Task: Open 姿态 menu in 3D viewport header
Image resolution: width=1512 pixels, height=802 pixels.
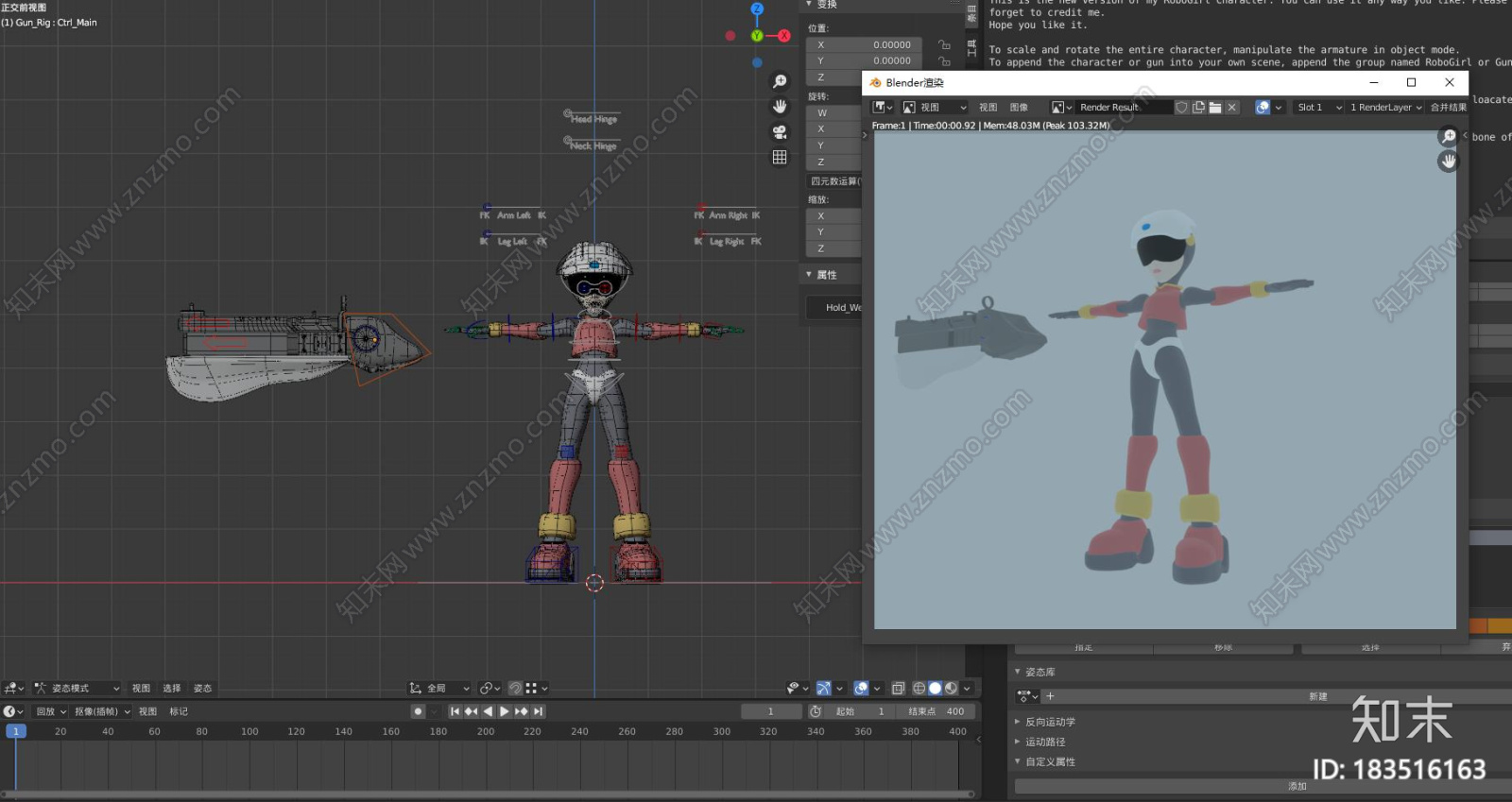Action: pos(202,689)
